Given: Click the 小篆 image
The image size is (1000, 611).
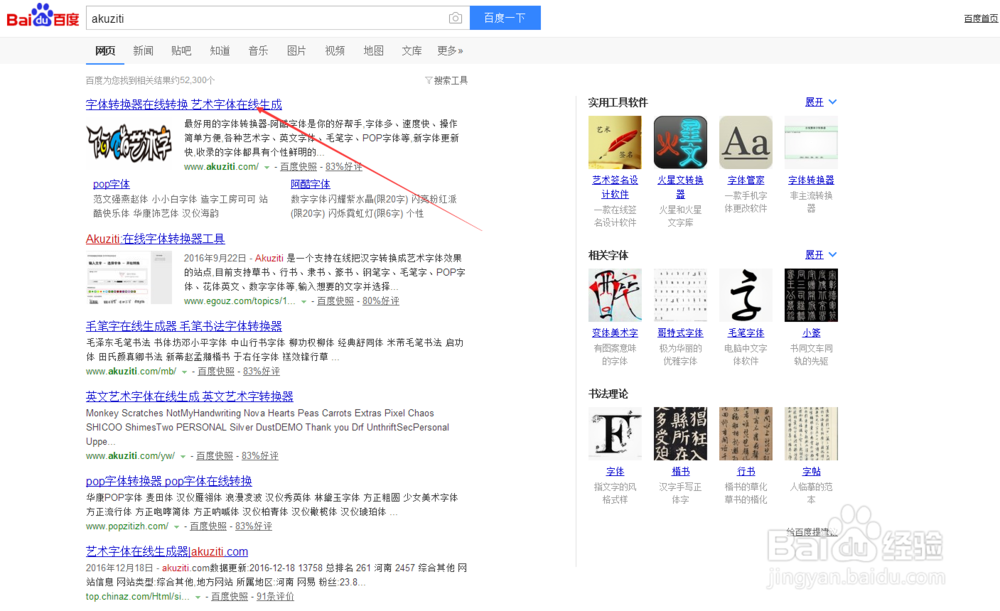Looking at the screenshot, I should [811, 295].
